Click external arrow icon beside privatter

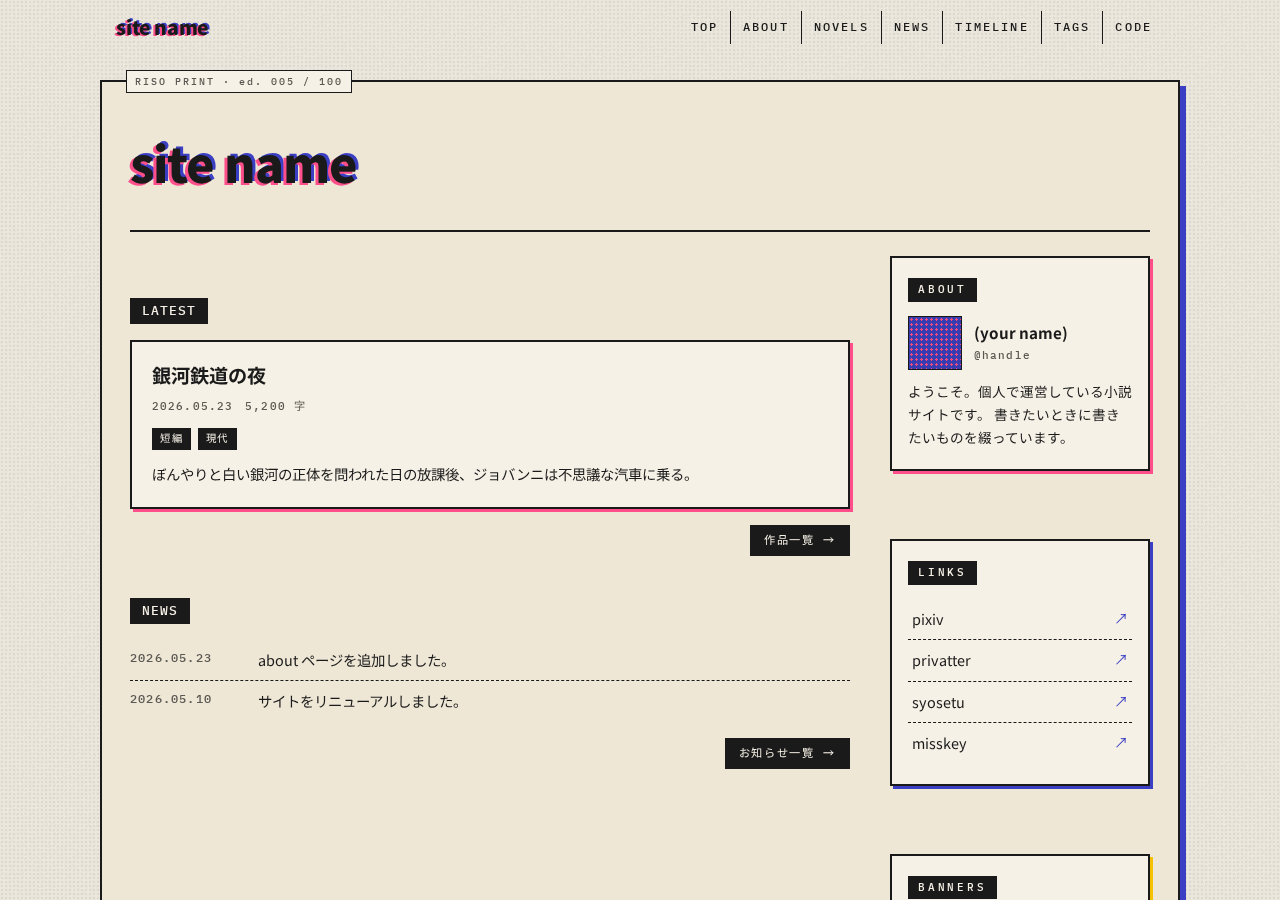1121,659
